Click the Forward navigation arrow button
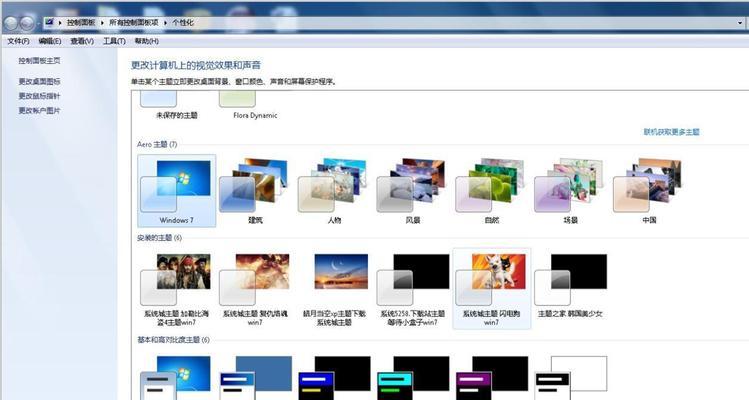Image resolution: width=749 pixels, height=400 pixels. point(27,23)
